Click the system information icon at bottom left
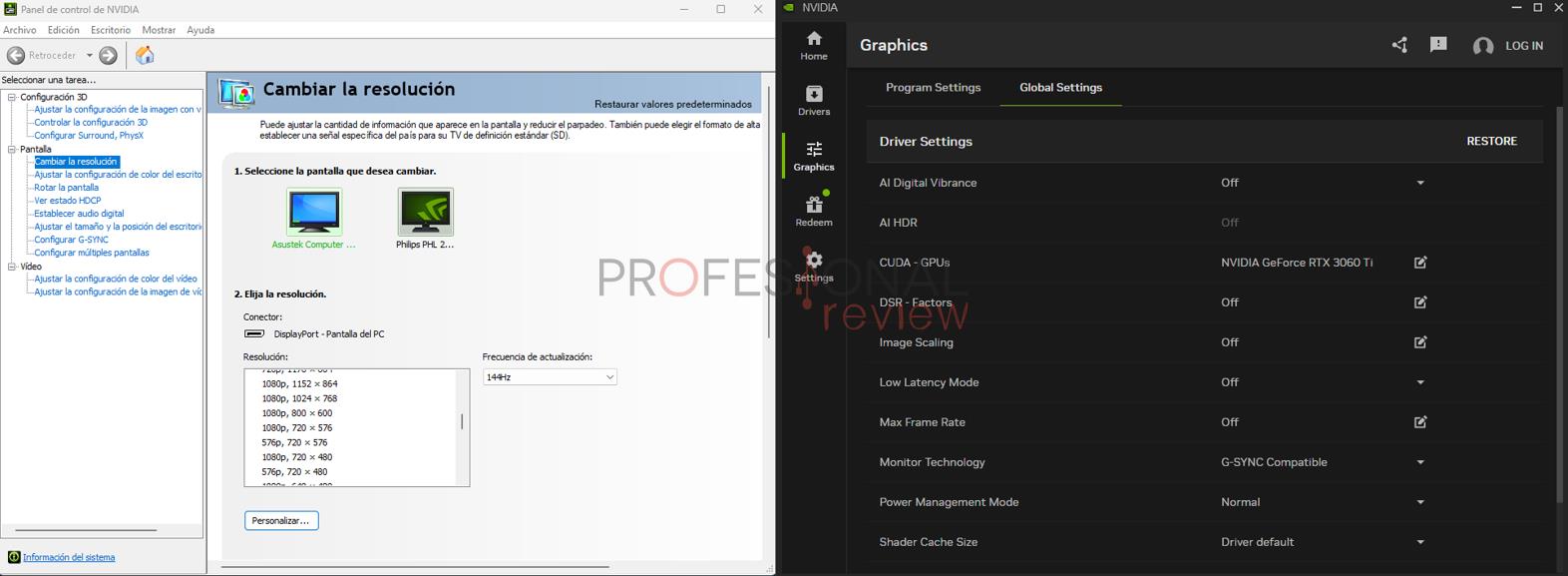The image size is (1568, 576). tap(14, 557)
